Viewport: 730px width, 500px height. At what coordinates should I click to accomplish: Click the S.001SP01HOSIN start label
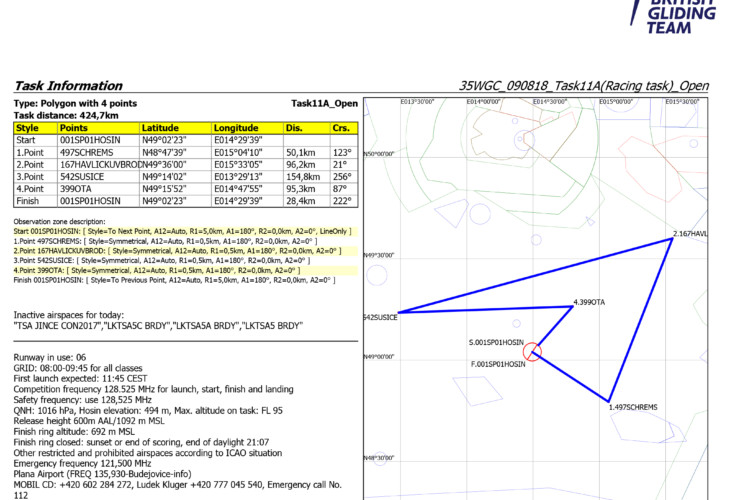point(497,342)
